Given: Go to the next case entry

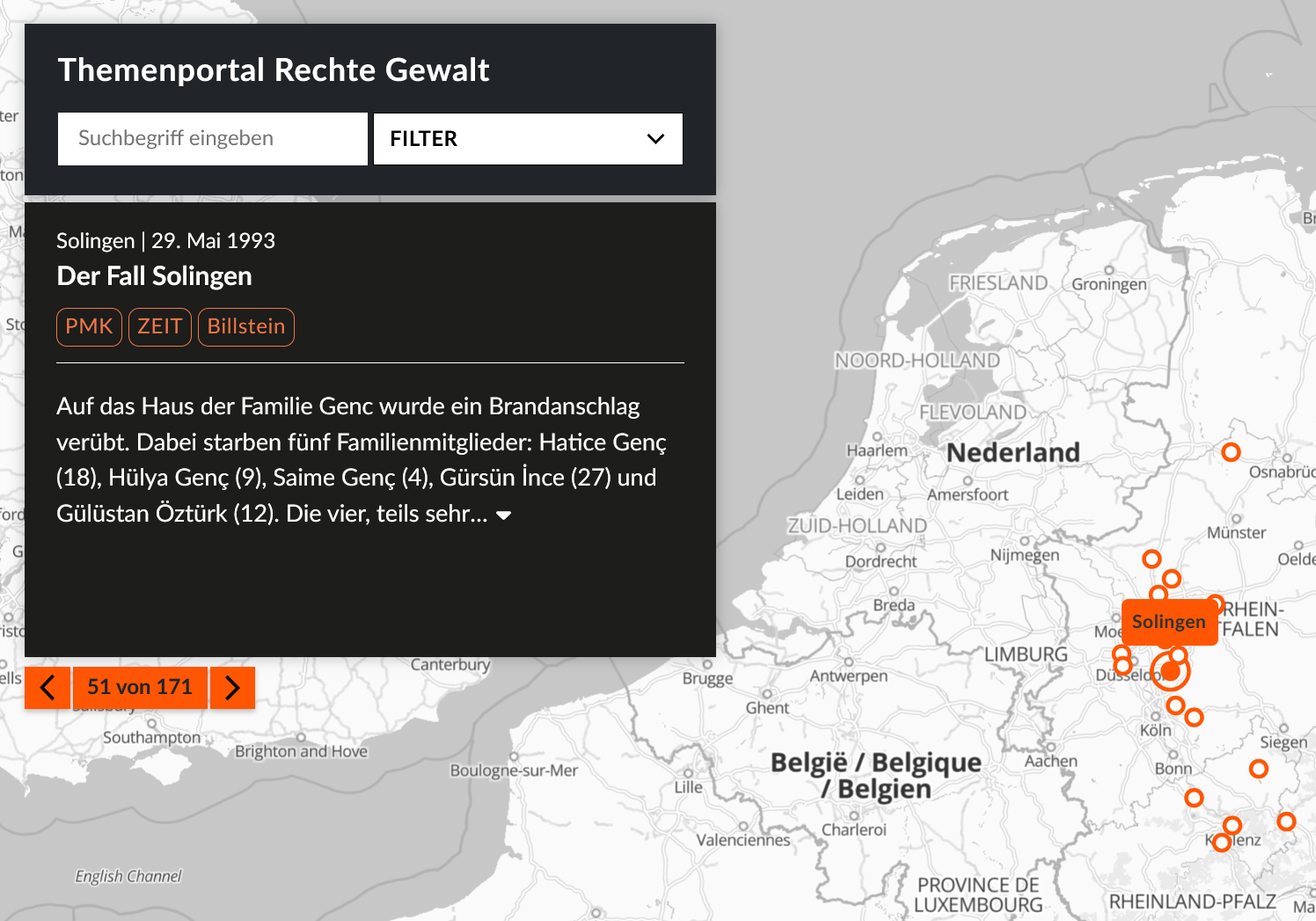Looking at the screenshot, I should coord(232,687).
